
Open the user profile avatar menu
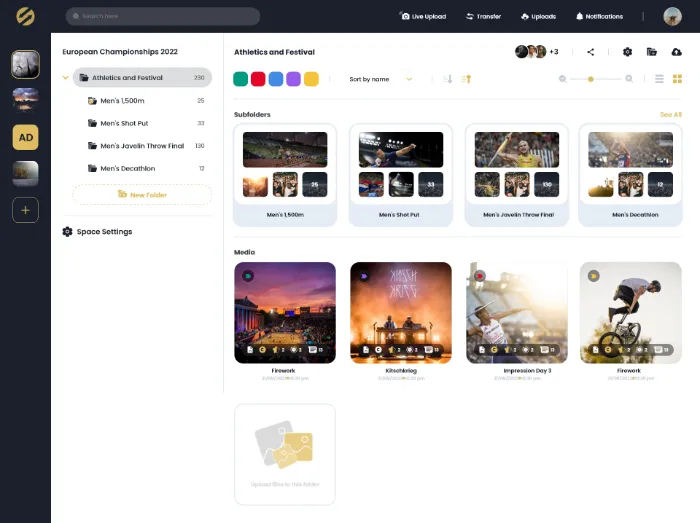tap(672, 16)
